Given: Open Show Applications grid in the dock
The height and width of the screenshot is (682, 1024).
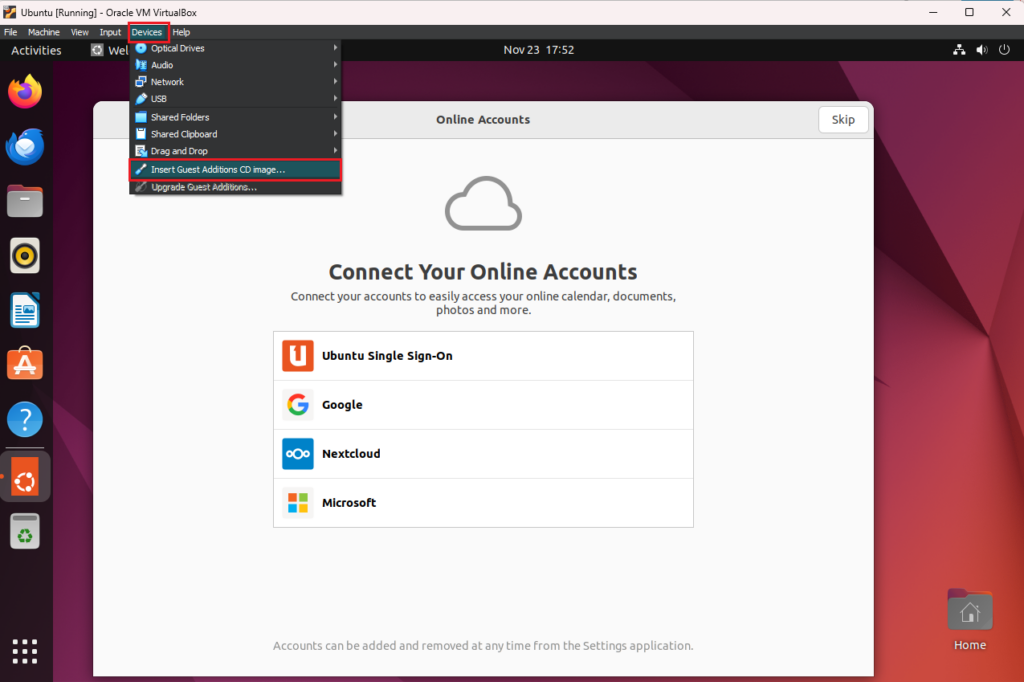Looking at the screenshot, I should point(24,651).
